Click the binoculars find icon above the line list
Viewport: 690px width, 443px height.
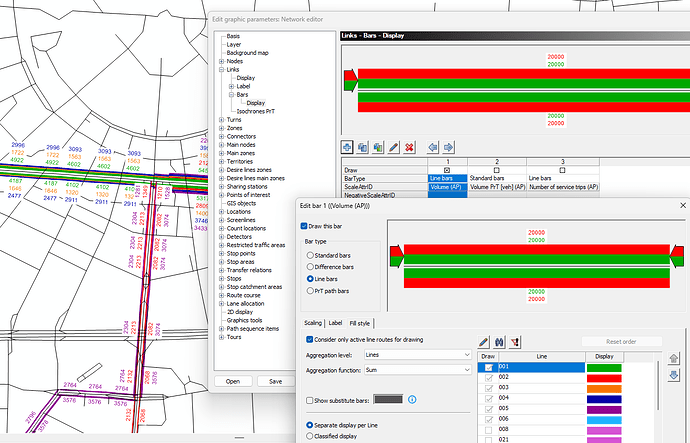pyautogui.click(x=499, y=342)
